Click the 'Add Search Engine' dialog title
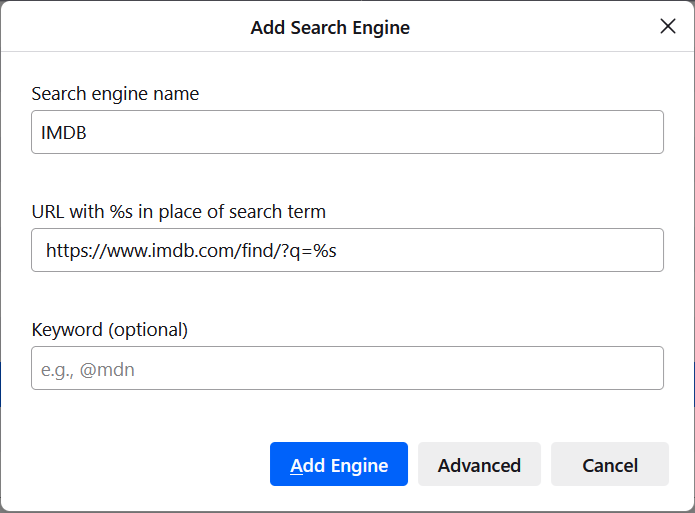The height and width of the screenshot is (513, 695). tap(330, 27)
